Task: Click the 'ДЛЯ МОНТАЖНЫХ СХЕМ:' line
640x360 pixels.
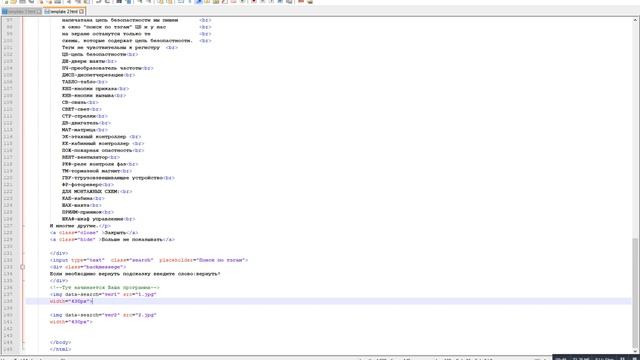Action: pos(96,191)
